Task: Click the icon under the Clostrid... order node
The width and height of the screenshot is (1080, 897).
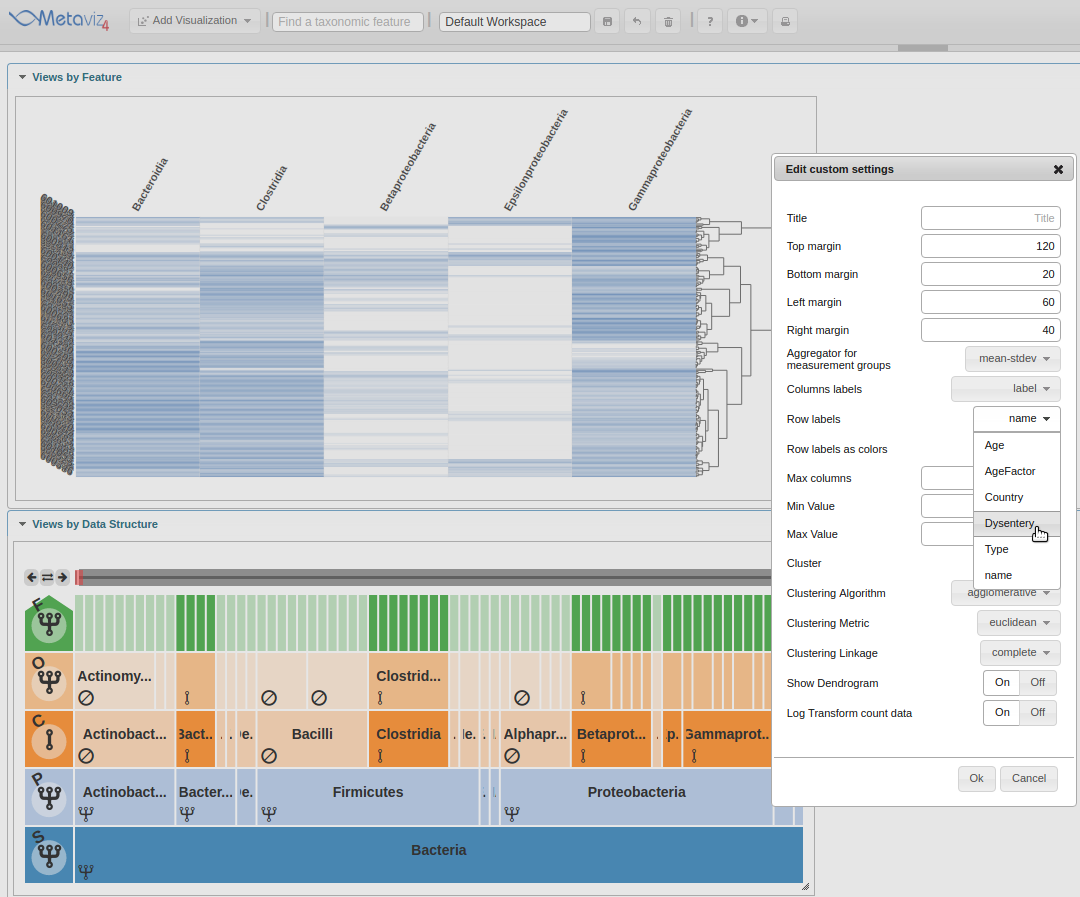Action: 380,698
